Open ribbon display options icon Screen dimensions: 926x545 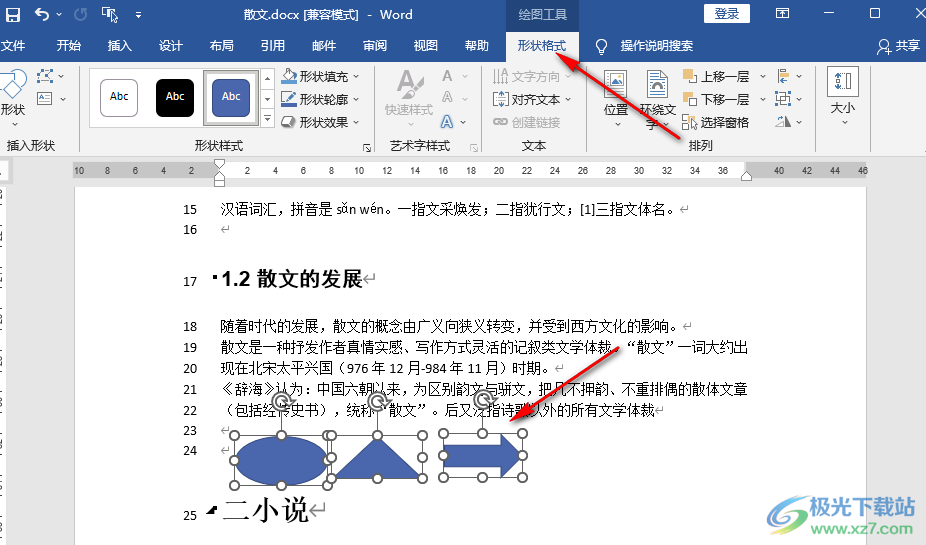pyautogui.click(x=782, y=14)
